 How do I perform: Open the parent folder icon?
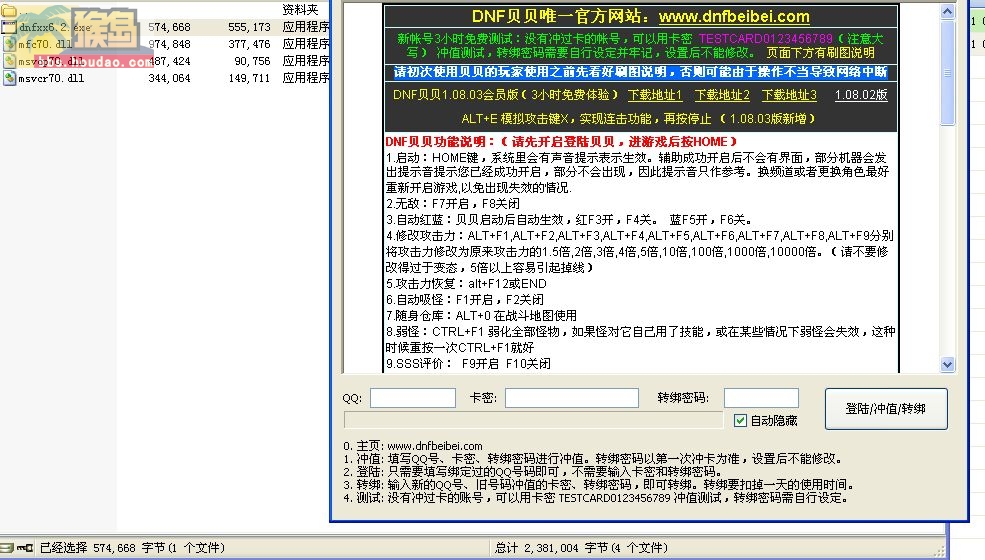[x=9, y=11]
